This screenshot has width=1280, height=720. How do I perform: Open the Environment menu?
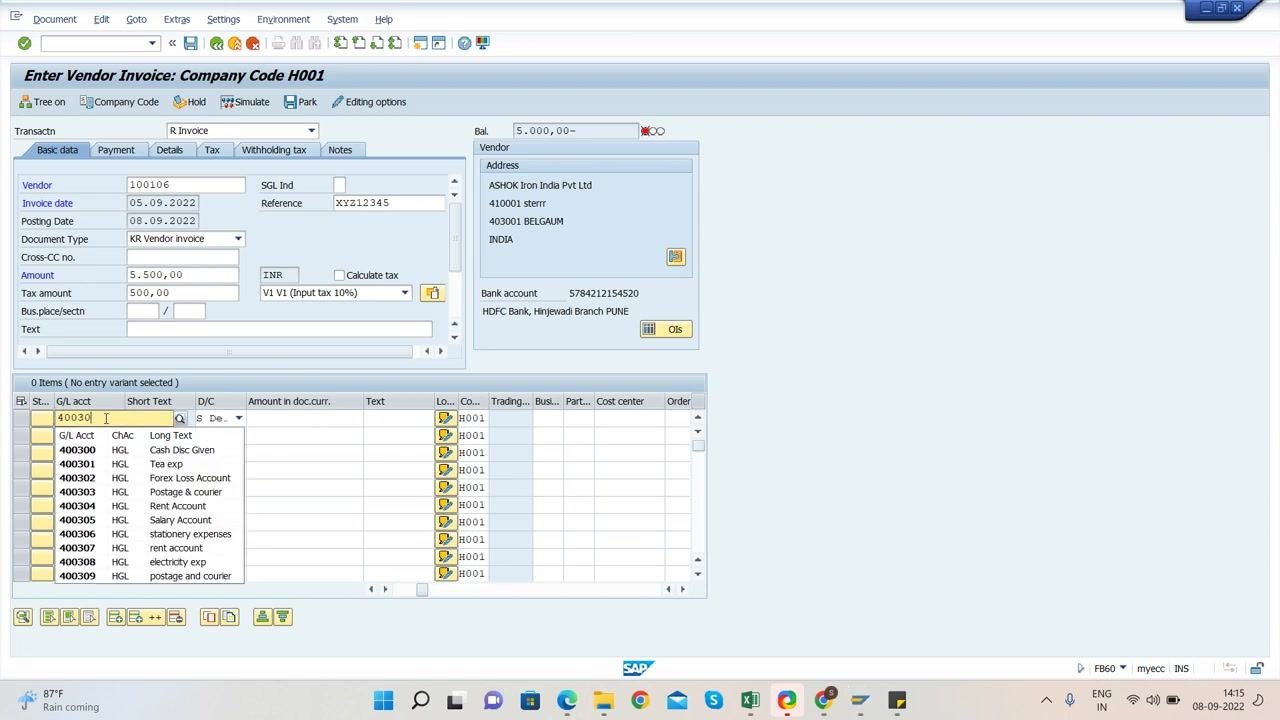point(283,19)
